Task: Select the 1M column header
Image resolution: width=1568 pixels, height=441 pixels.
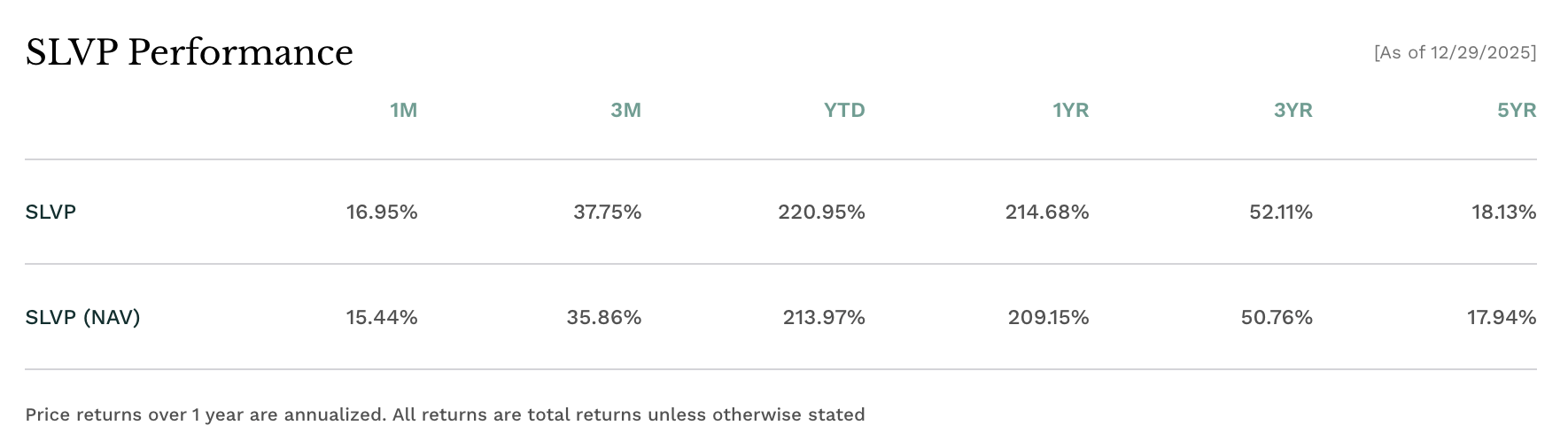Action: click(403, 111)
